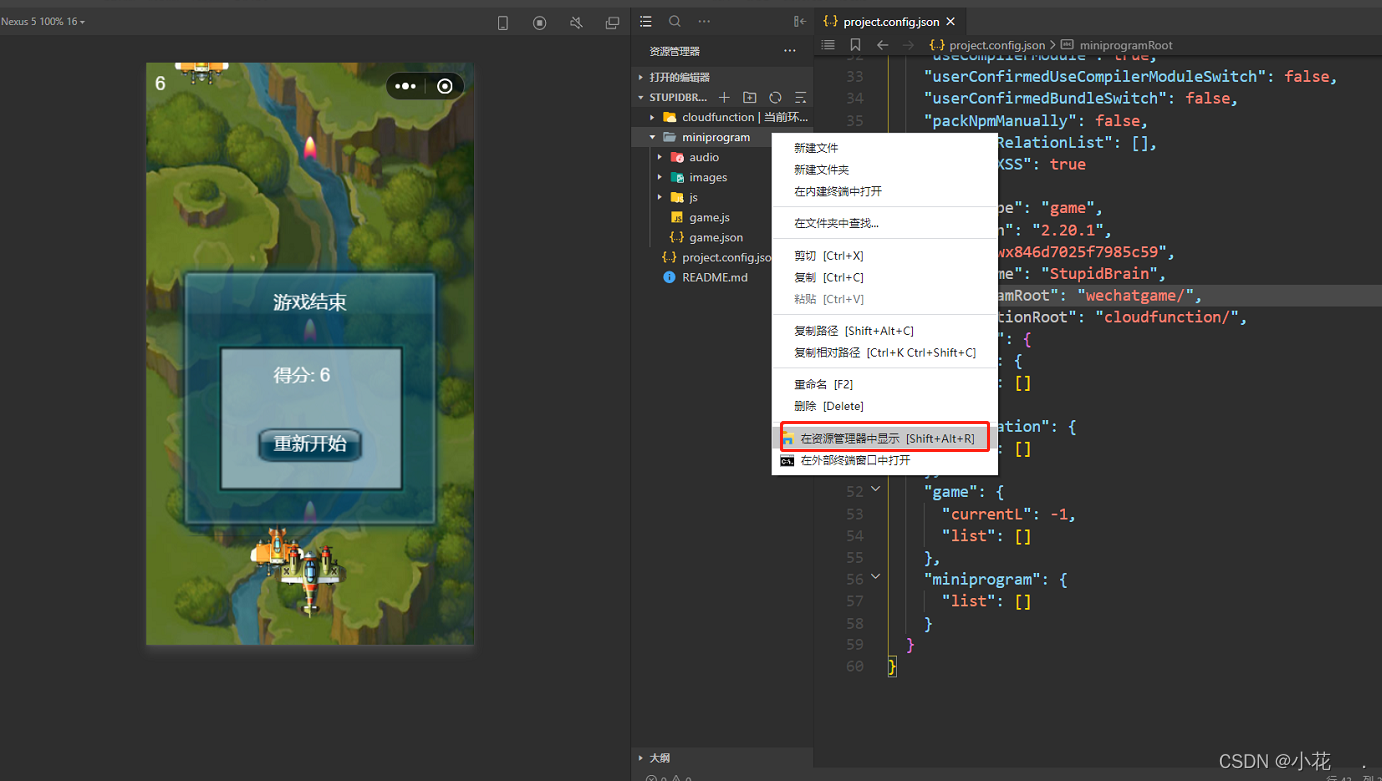Click the simulator capsule circle close button
Viewport: 1382px width, 781px height.
point(445,86)
